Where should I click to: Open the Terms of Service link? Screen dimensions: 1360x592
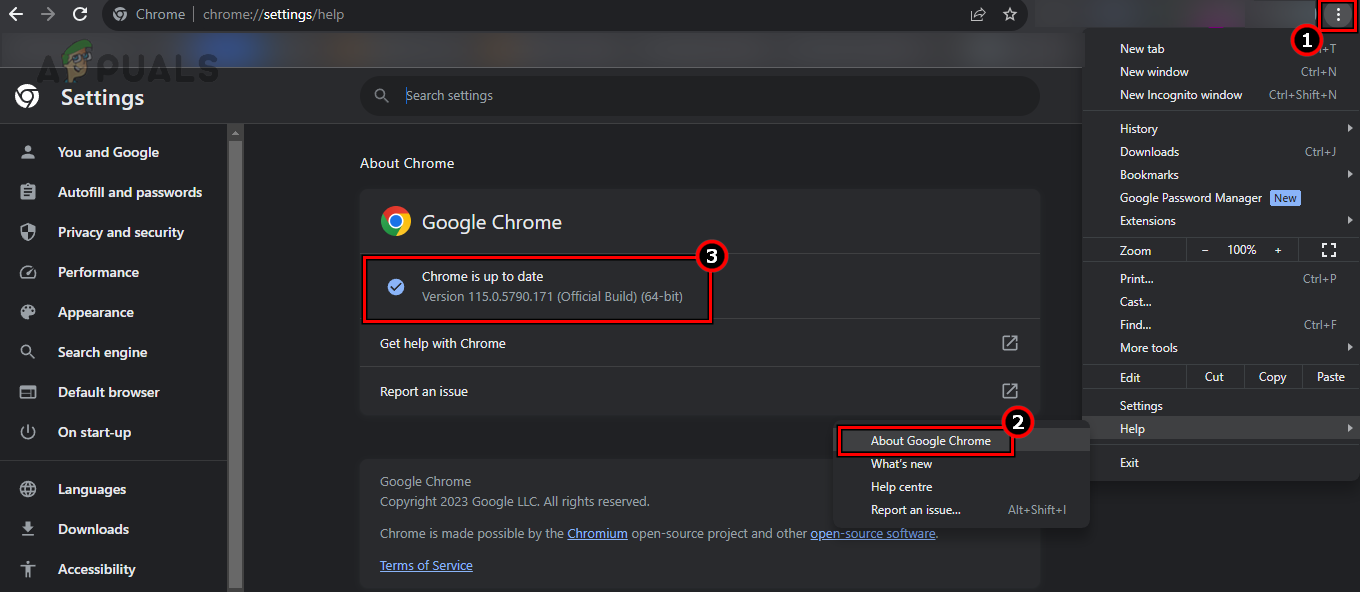[x=426, y=565]
